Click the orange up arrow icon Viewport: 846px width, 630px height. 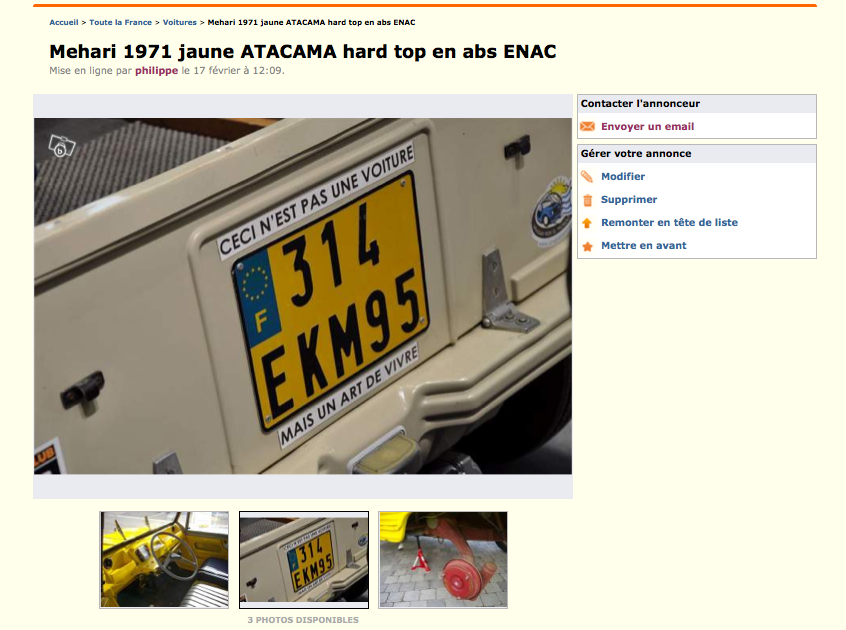(x=587, y=223)
